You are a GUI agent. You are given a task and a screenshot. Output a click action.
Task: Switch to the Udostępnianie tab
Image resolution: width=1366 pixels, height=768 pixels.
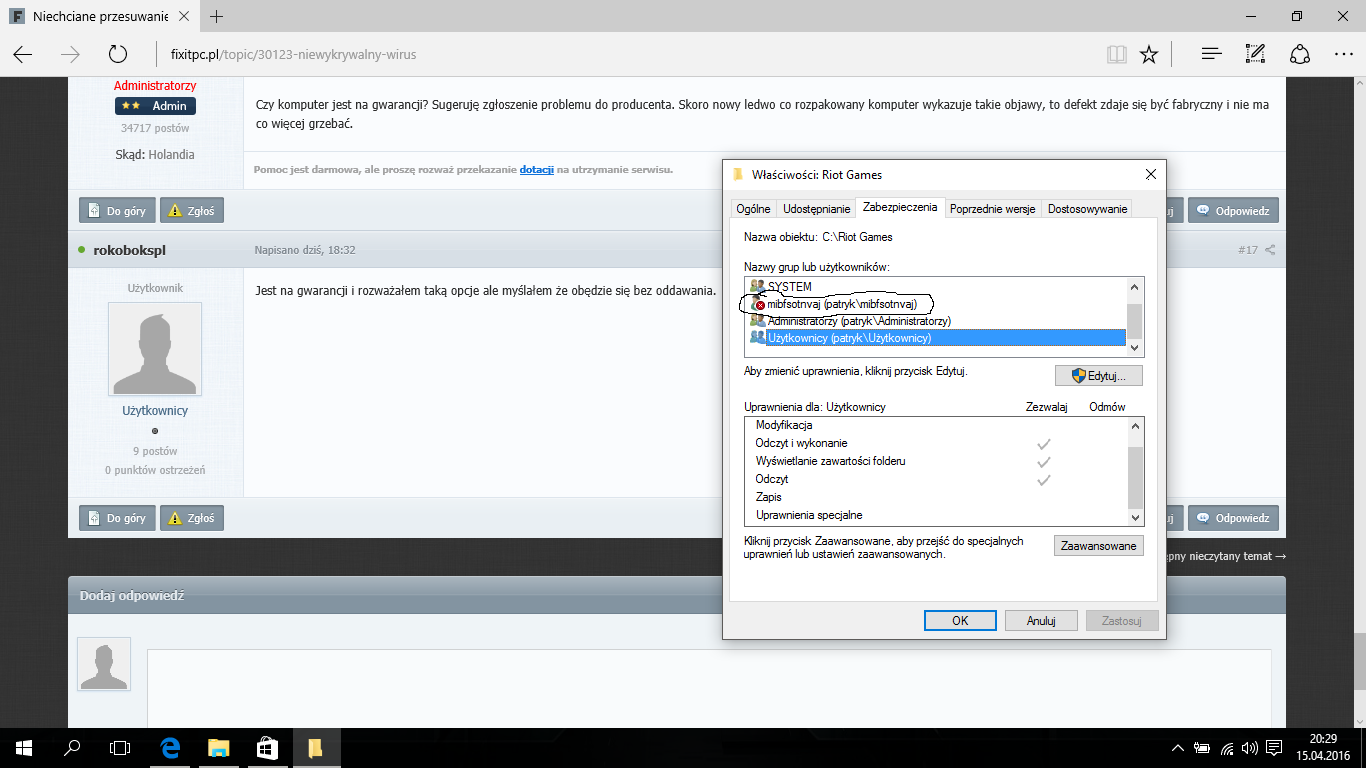815,209
